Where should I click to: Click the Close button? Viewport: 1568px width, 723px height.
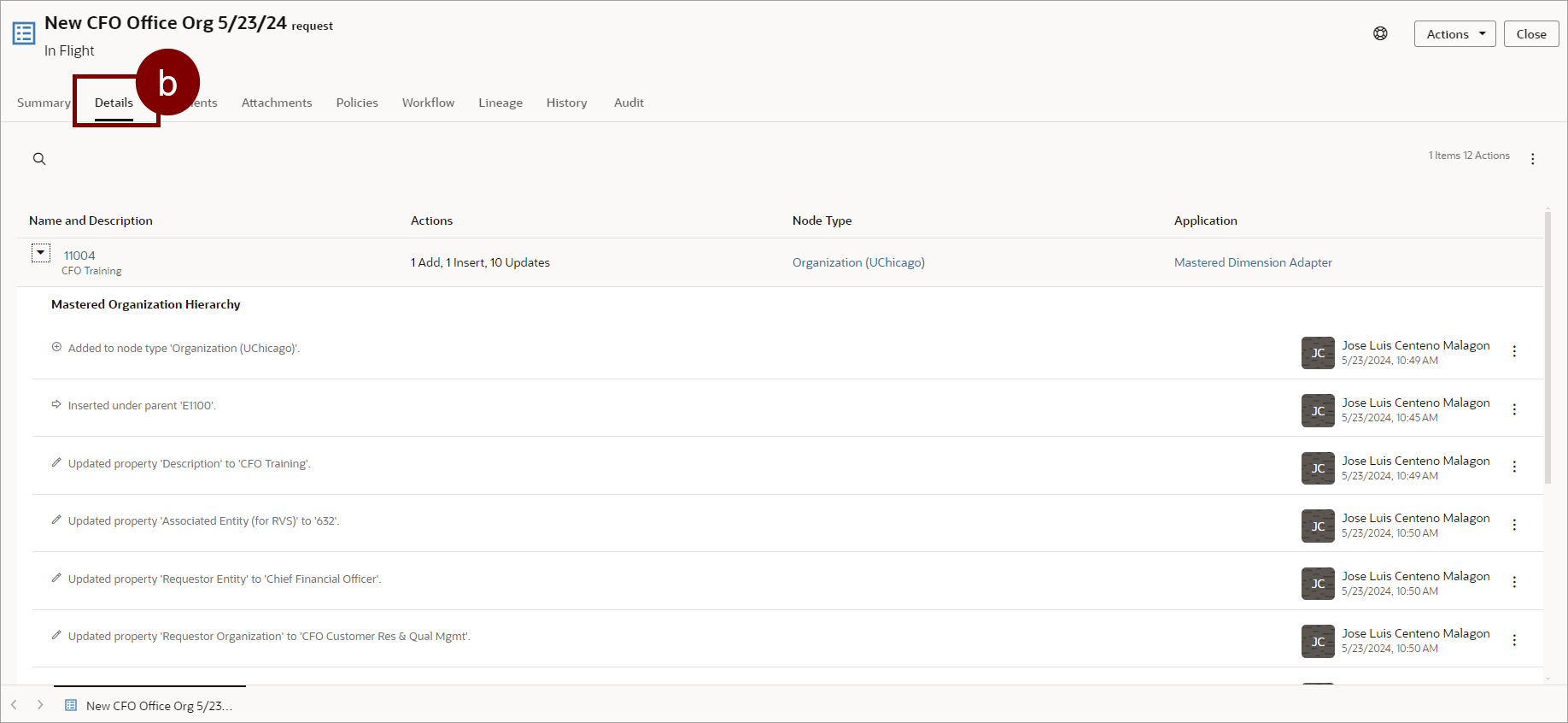pyautogui.click(x=1530, y=34)
